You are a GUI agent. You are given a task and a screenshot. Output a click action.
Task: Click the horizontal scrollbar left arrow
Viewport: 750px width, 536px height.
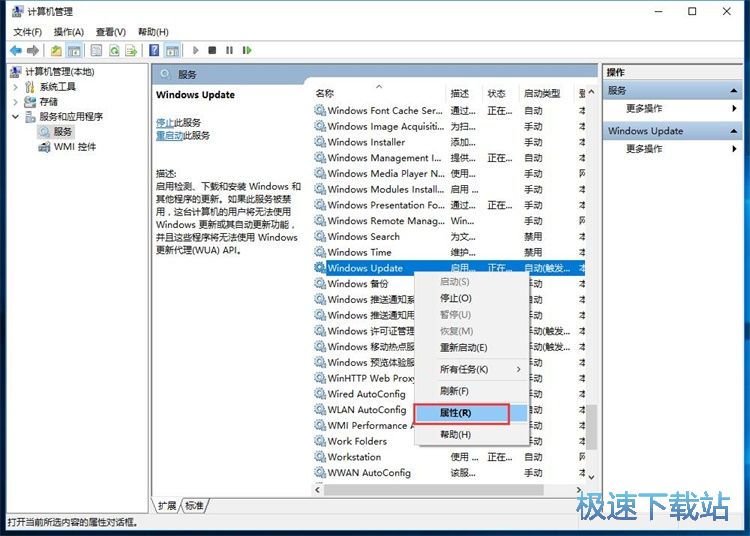(x=318, y=490)
